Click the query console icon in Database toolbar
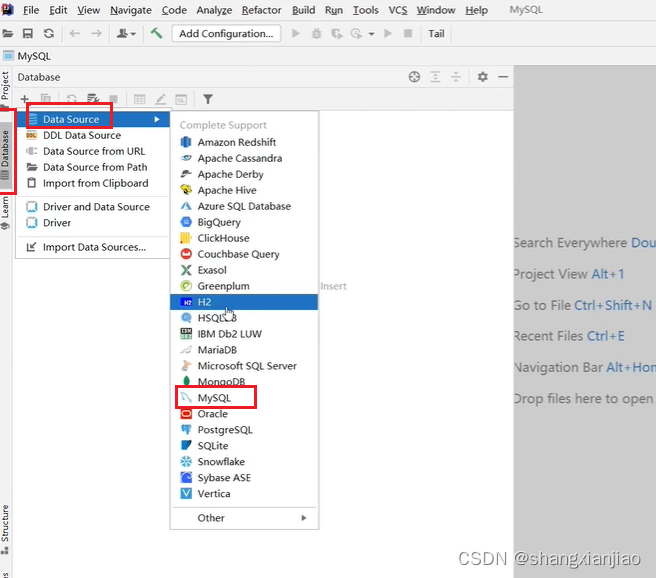Viewport: 656px width, 578px height. (x=181, y=99)
